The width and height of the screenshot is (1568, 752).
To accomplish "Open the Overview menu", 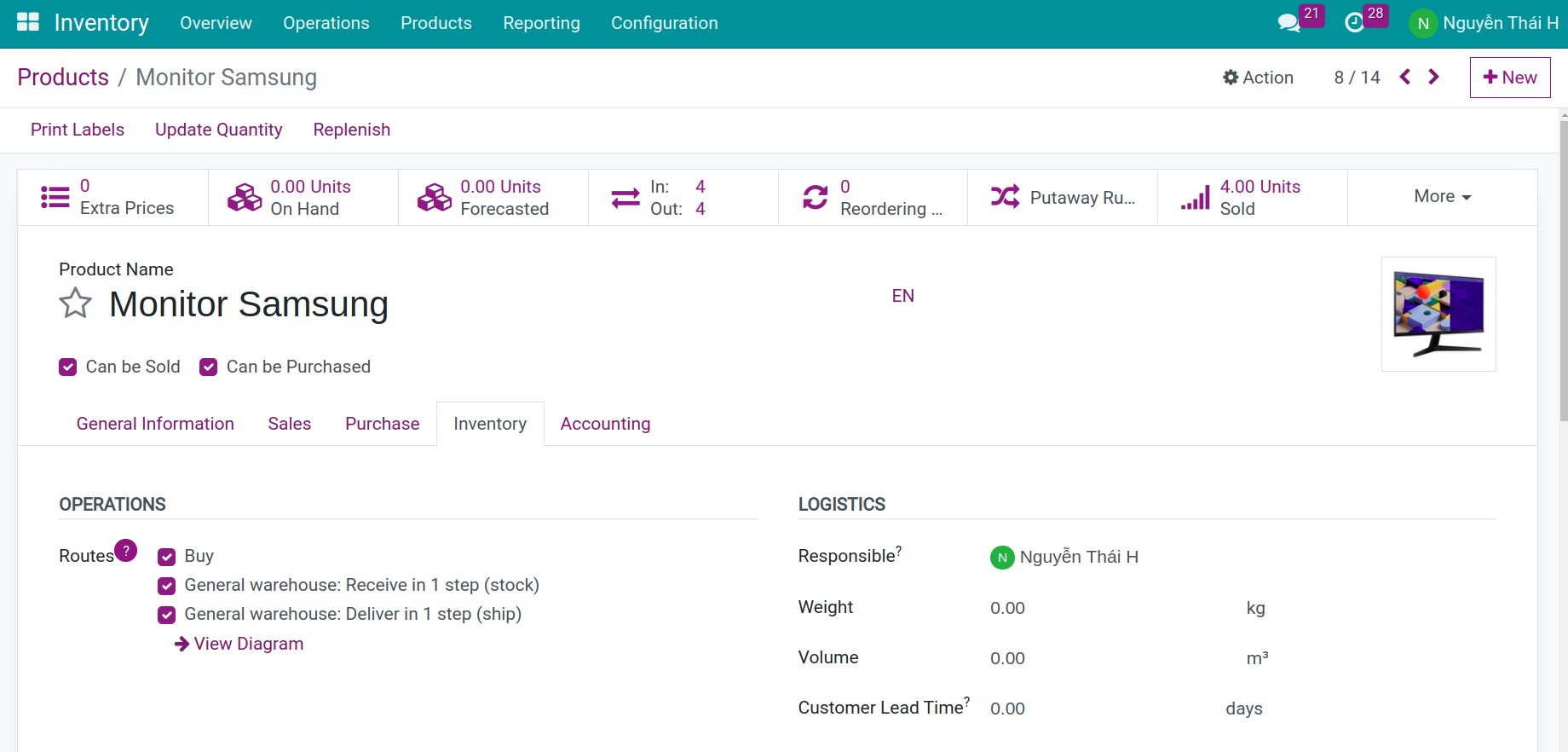I will pos(216,23).
